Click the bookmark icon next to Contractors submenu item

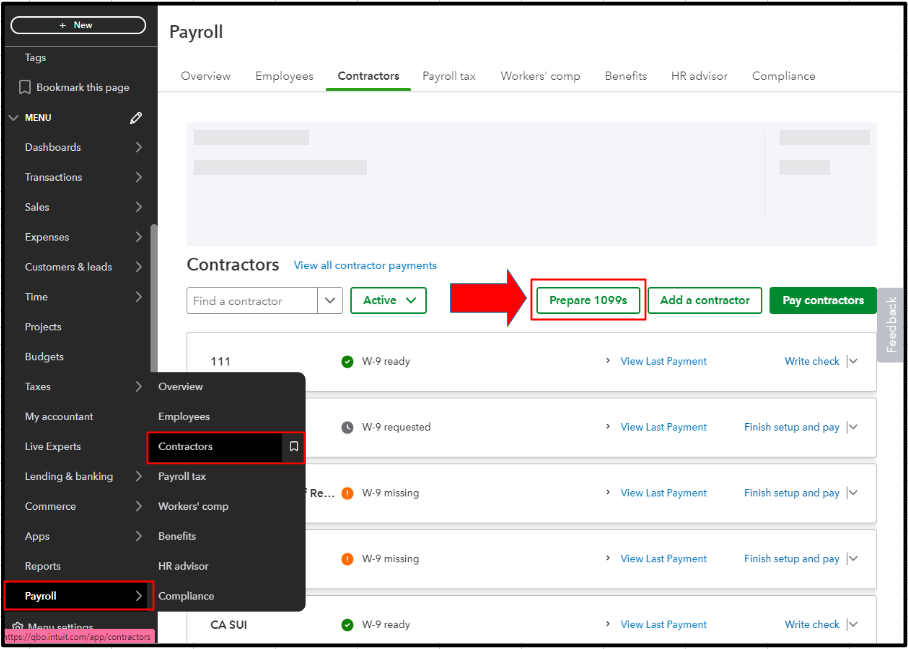(x=294, y=446)
